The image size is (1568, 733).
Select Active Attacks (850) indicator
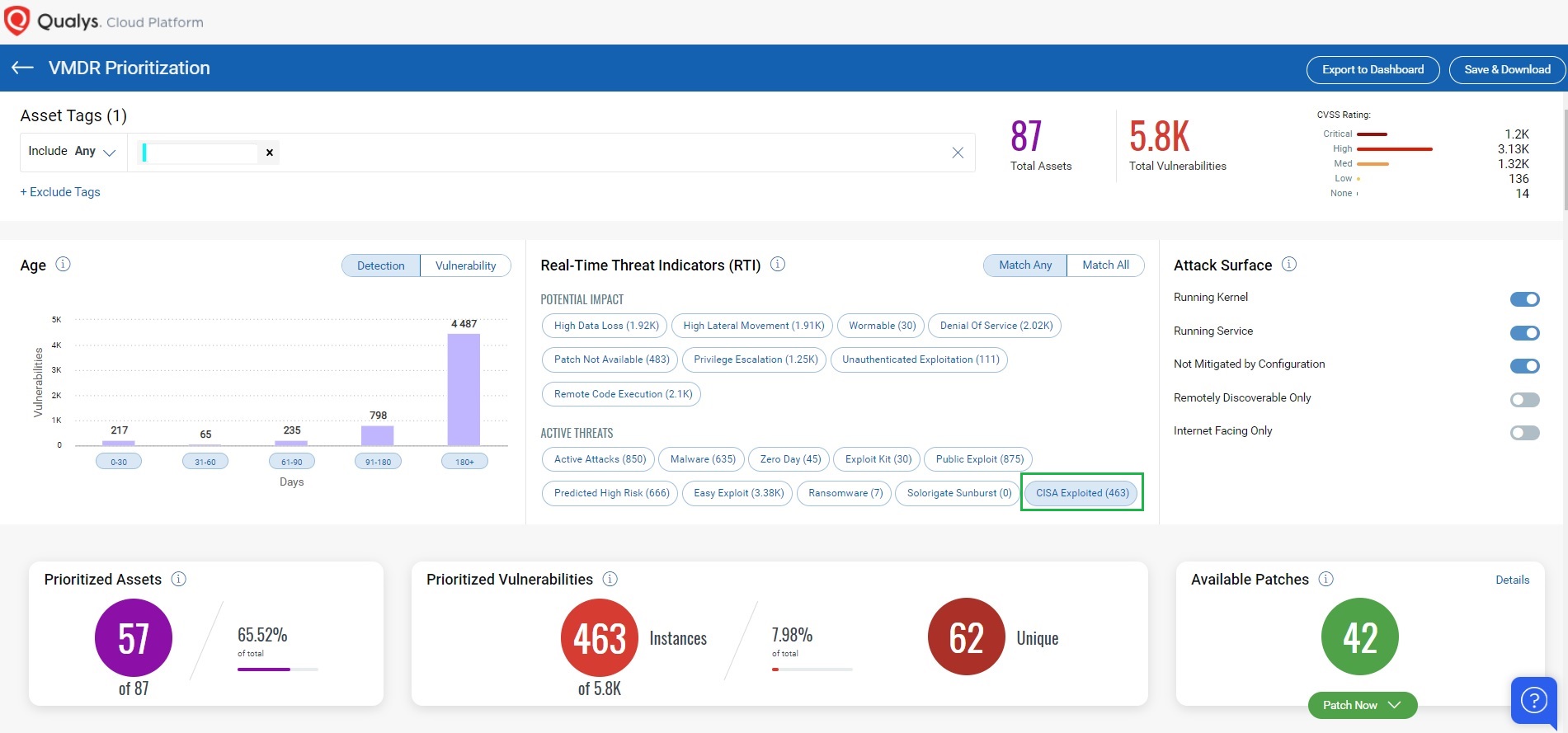pos(599,459)
